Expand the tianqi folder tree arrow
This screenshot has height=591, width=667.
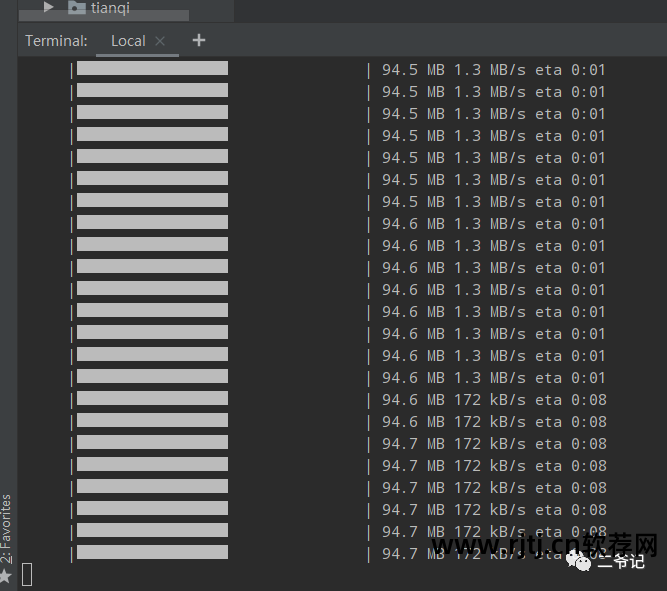click(48, 7)
